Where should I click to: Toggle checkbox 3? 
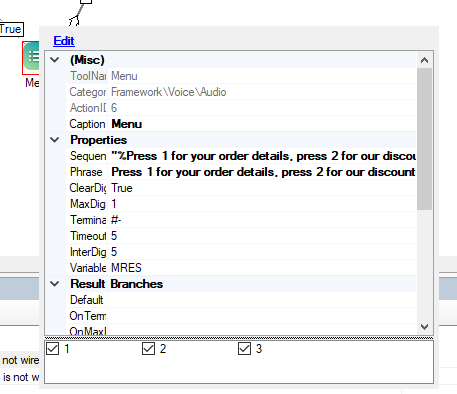[x=244, y=349]
